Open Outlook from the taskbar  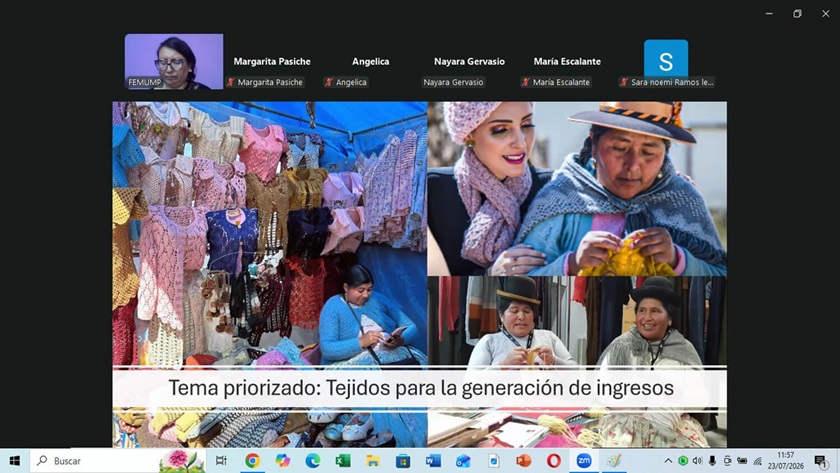pos(463,461)
